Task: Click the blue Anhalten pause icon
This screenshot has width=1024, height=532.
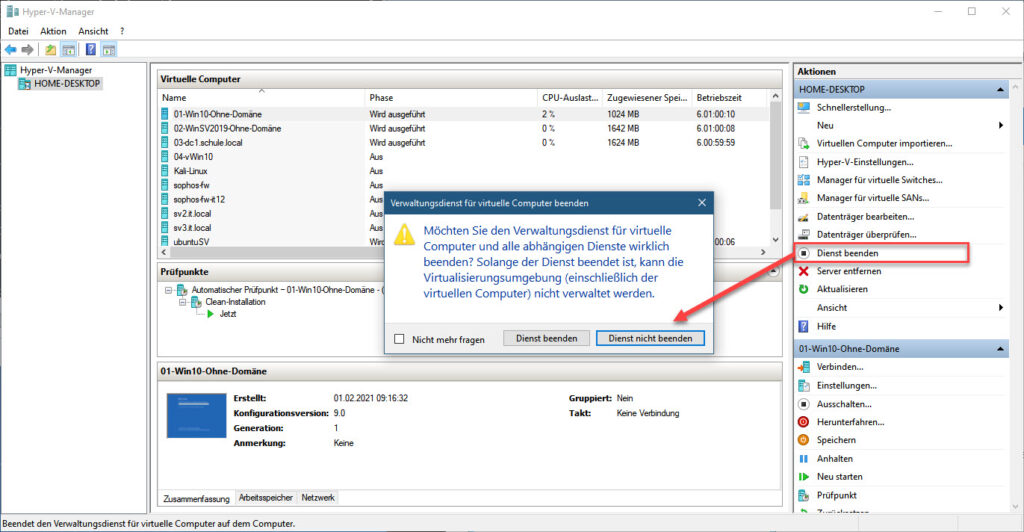Action: pyautogui.click(x=804, y=459)
